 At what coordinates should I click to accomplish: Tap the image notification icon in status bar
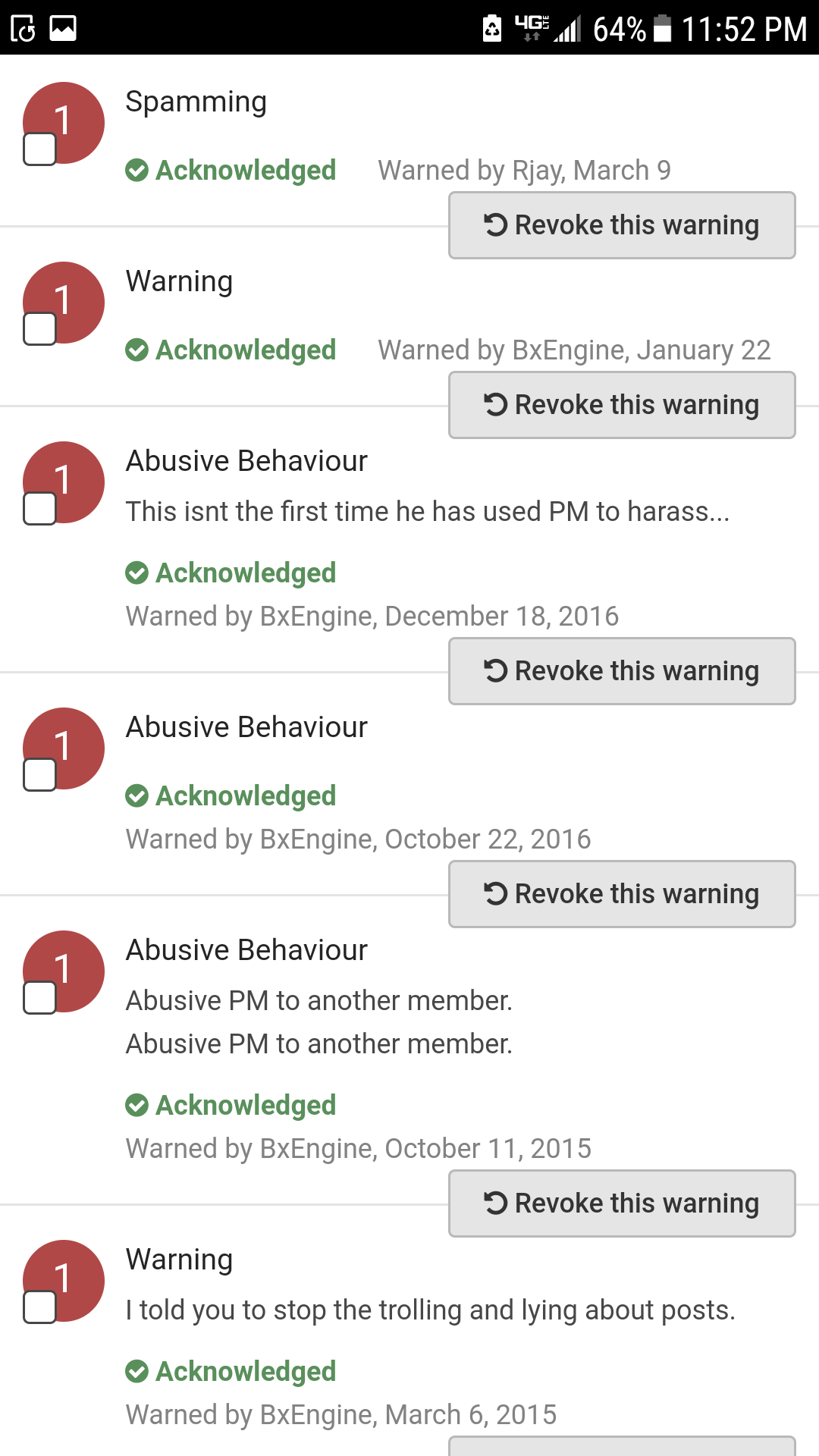(63, 29)
